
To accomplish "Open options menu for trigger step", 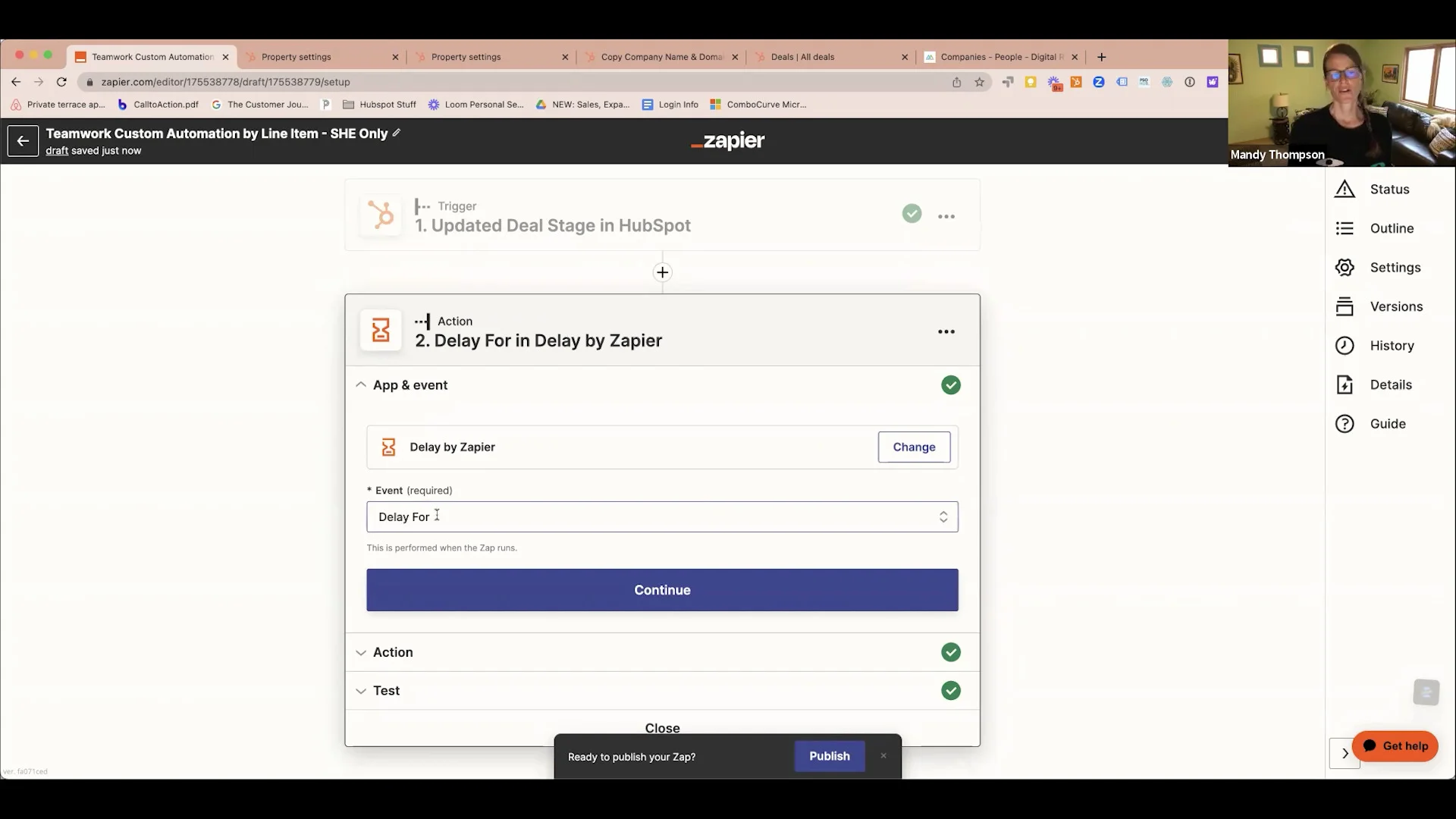I will (x=946, y=216).
